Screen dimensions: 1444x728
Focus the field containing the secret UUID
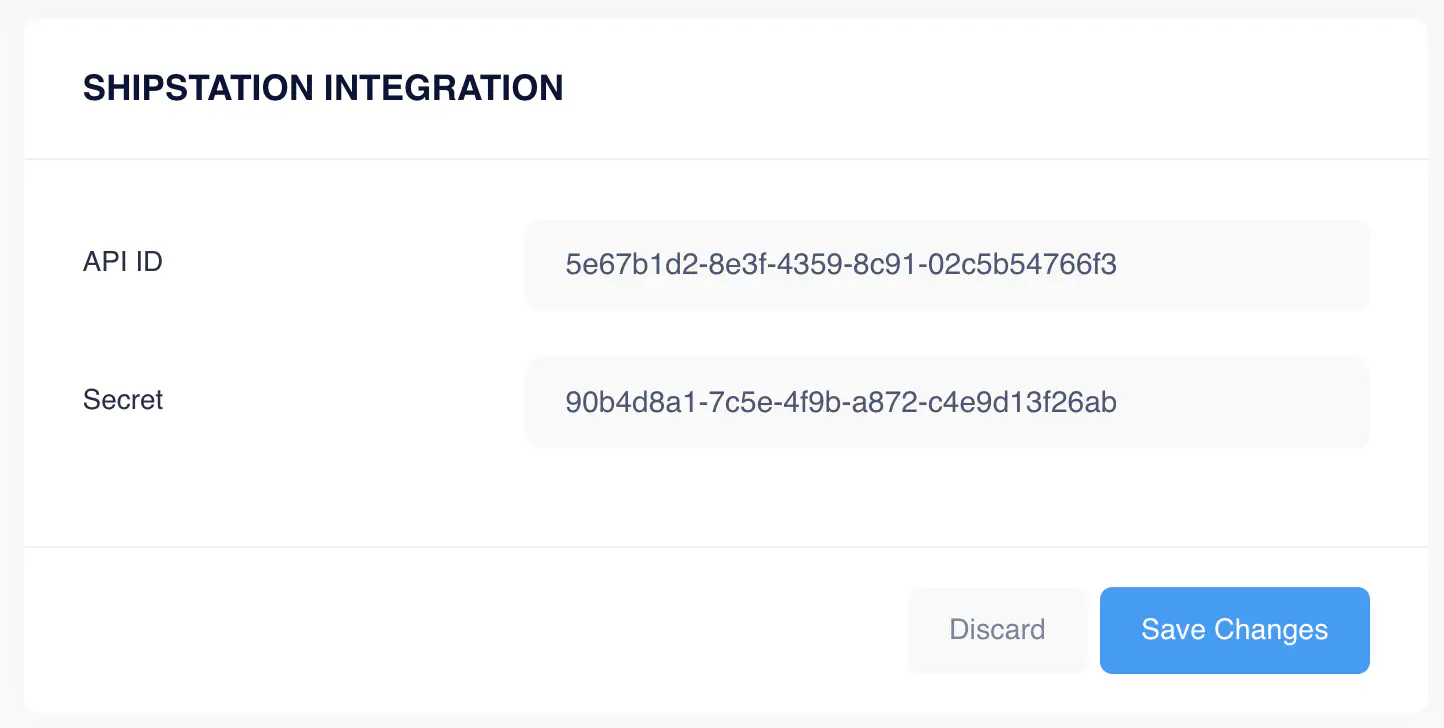(946, 401)
